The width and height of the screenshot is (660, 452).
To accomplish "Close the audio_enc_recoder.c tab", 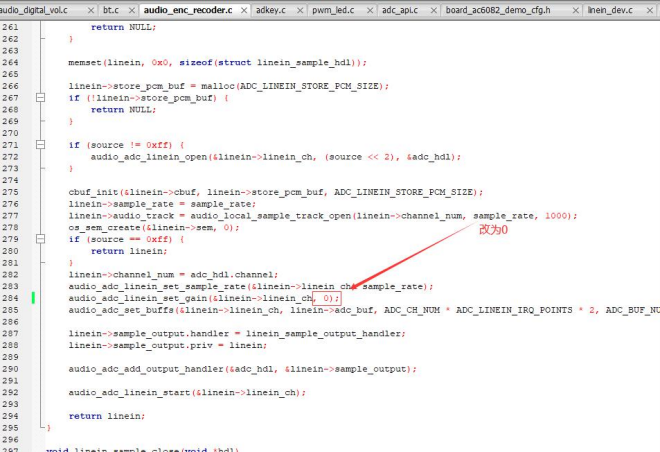I will tap(244, 11).
